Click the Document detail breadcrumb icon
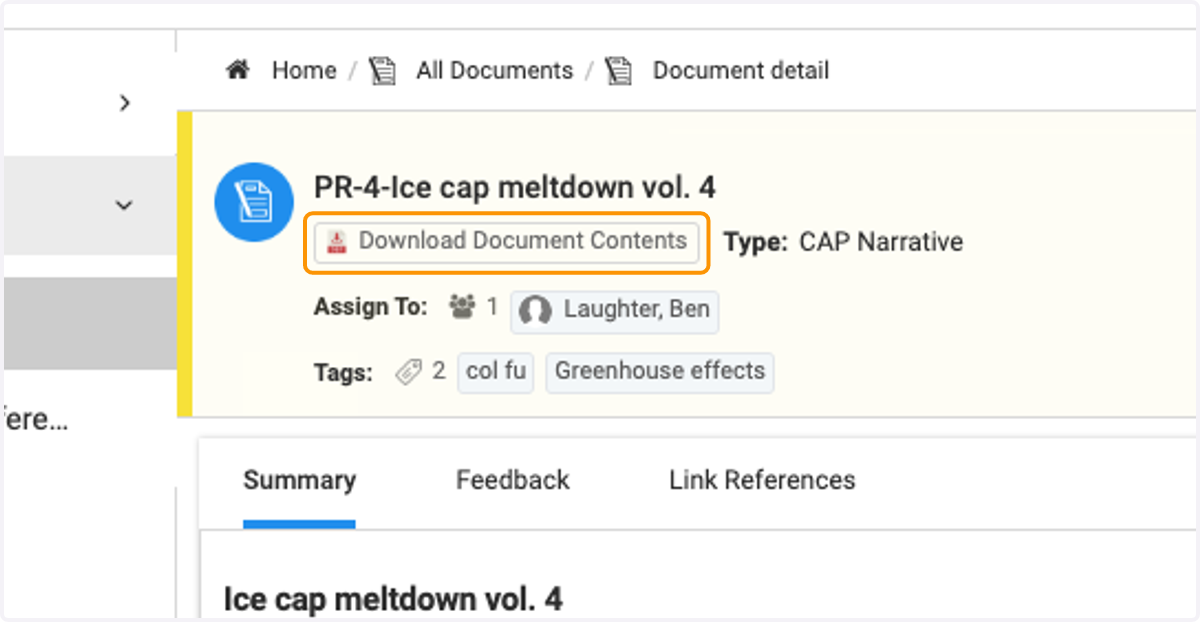 click(x=620, y=71)
